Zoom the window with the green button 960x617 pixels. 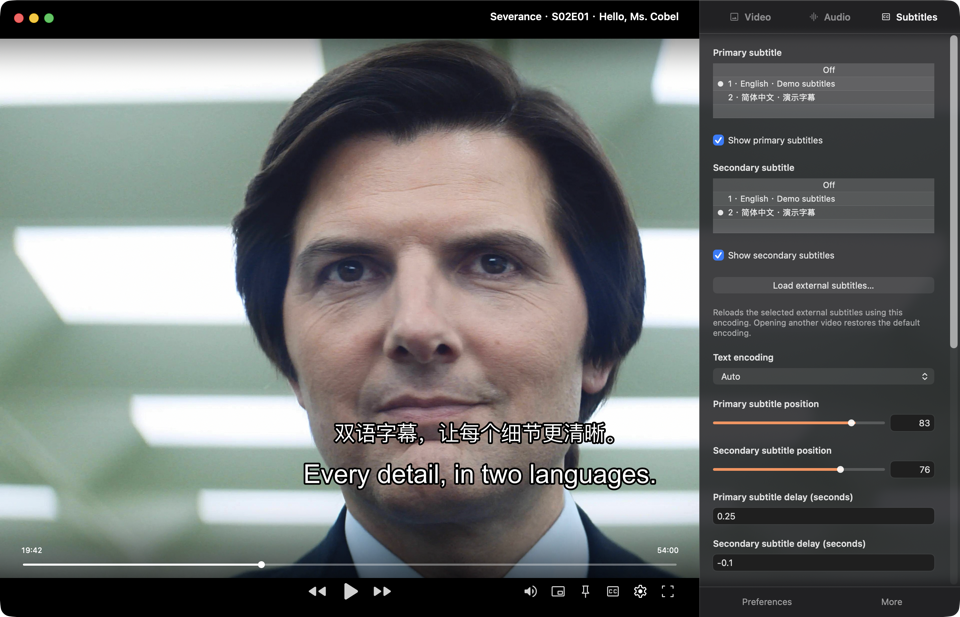(x=49, y=18)
